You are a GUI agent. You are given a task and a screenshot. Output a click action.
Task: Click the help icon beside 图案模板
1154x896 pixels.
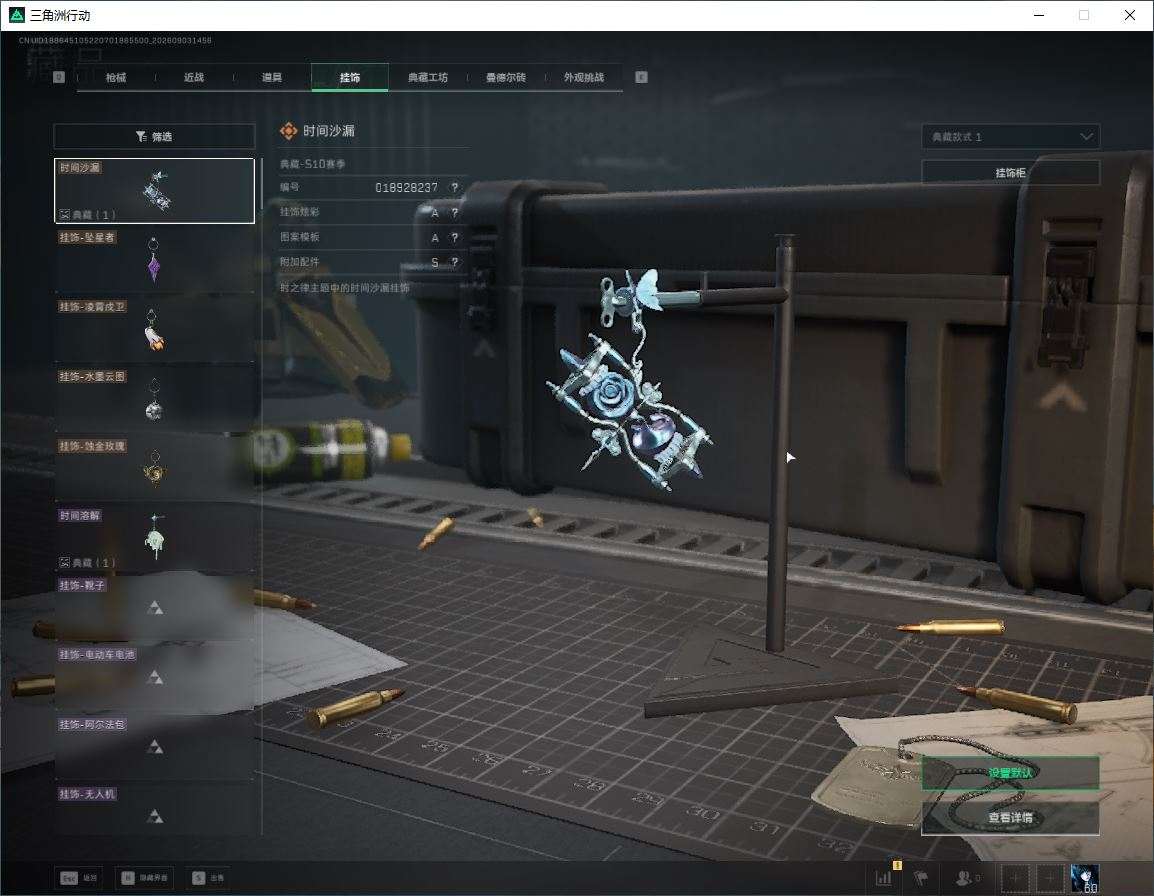455,238
